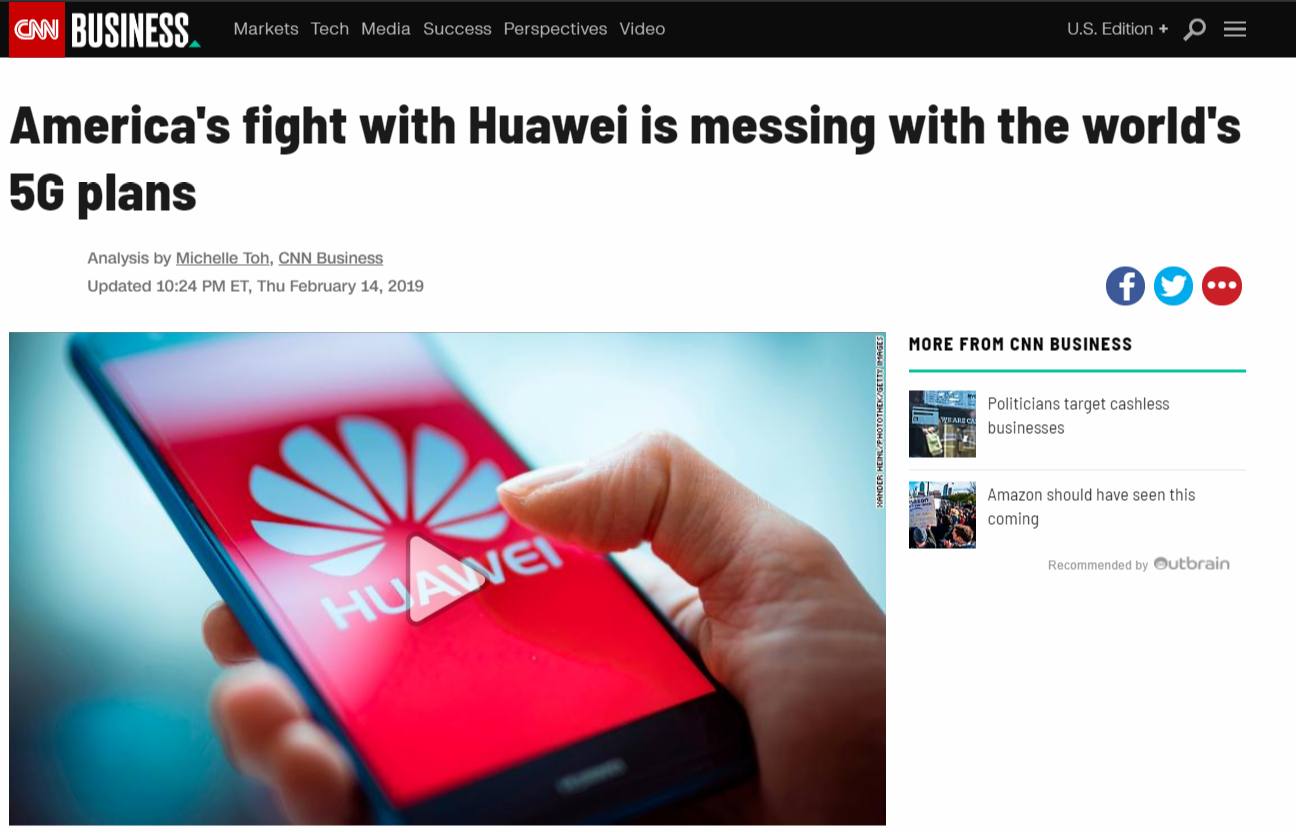Share article on Facebook
The height and width of the screenshot is (833, 1296).
[1125, 286]
